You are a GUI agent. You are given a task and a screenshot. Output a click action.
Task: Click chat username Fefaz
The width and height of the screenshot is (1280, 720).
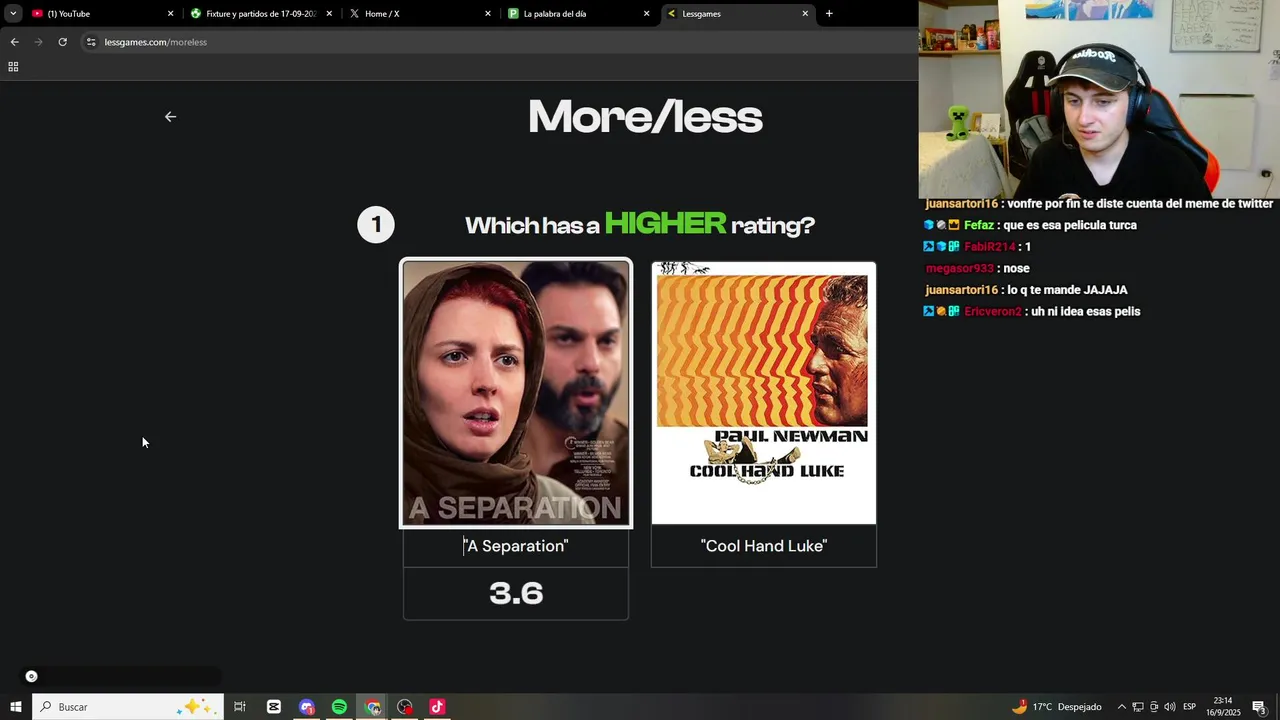pos(978,225)
